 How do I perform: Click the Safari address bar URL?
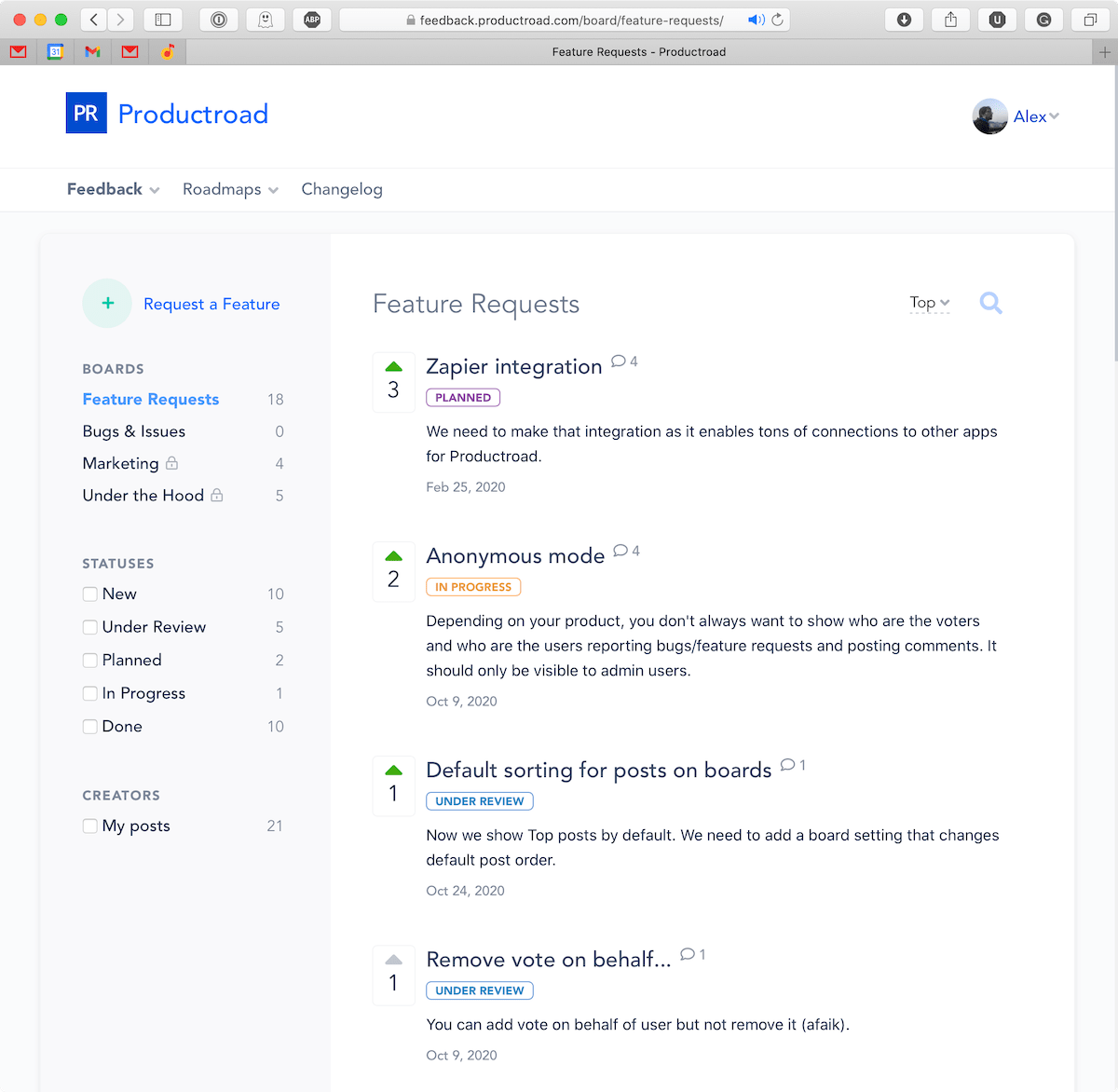[571, 20]
